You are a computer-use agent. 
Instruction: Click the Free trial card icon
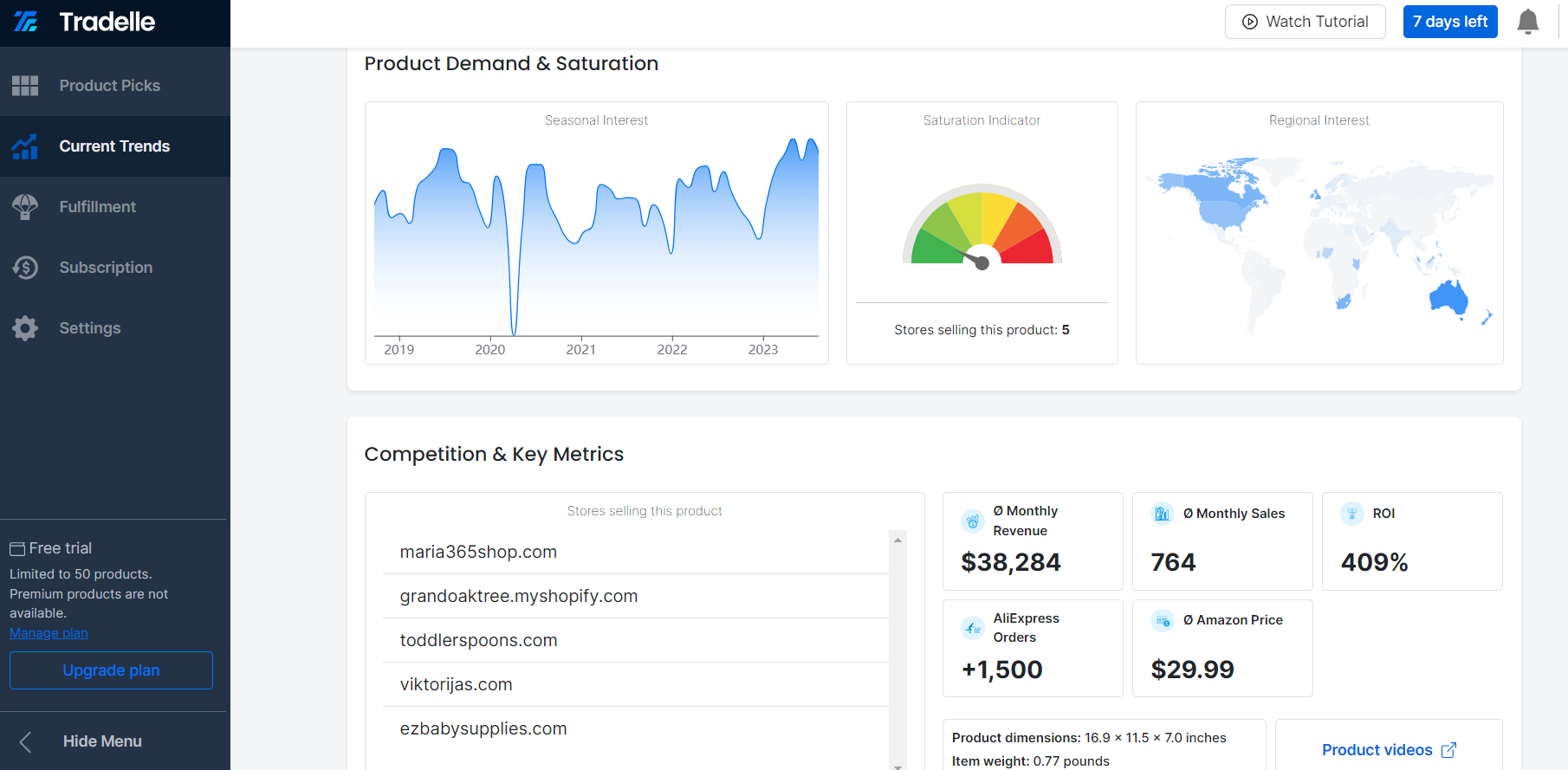pos(17,549)
